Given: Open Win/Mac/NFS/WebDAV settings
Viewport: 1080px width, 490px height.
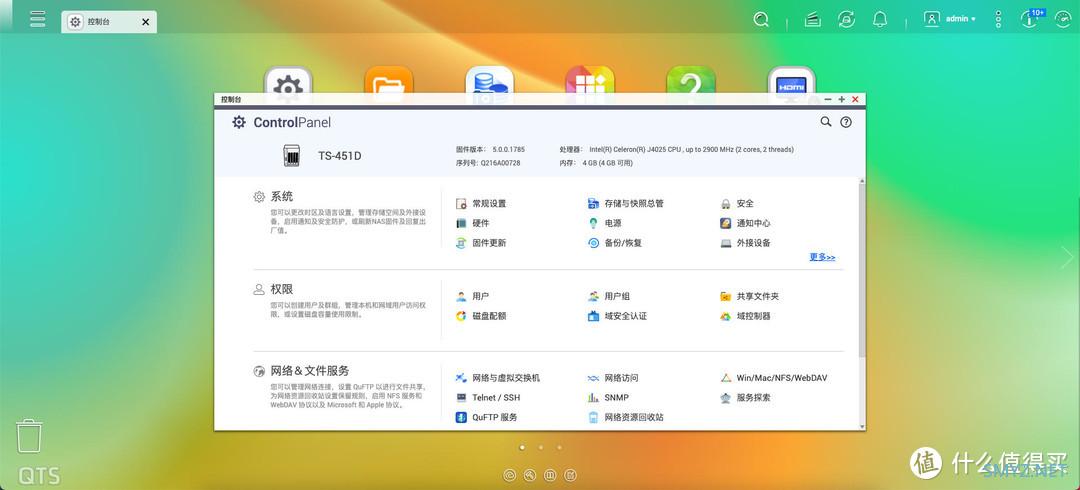Looking at the screenshot, I should tap(773, 378).
